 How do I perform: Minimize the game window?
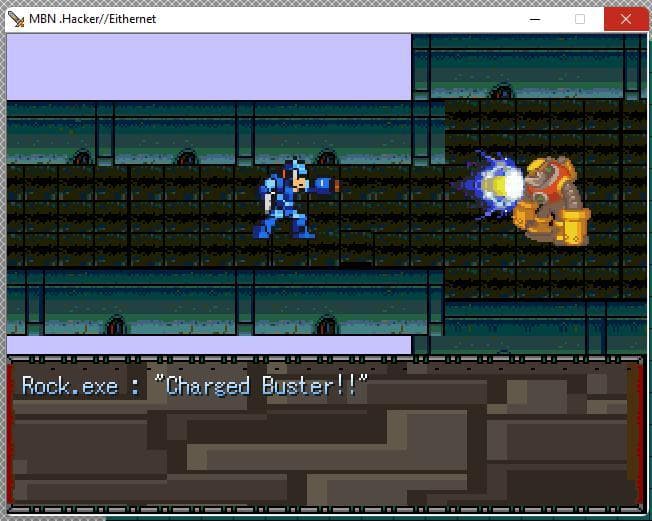click(x=535, y=19)
